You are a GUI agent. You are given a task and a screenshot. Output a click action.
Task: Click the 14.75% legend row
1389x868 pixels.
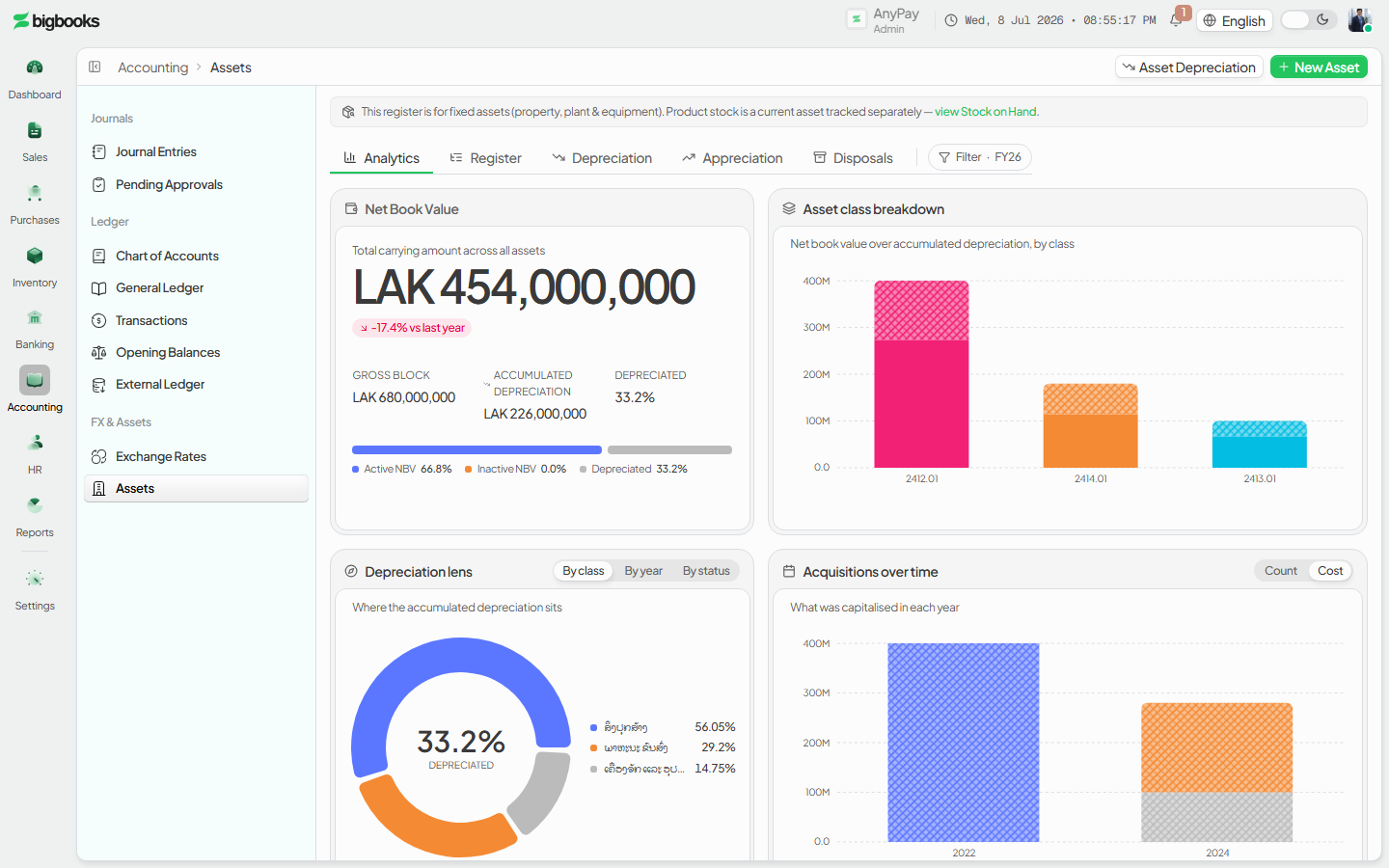click(x=663, y=769)
